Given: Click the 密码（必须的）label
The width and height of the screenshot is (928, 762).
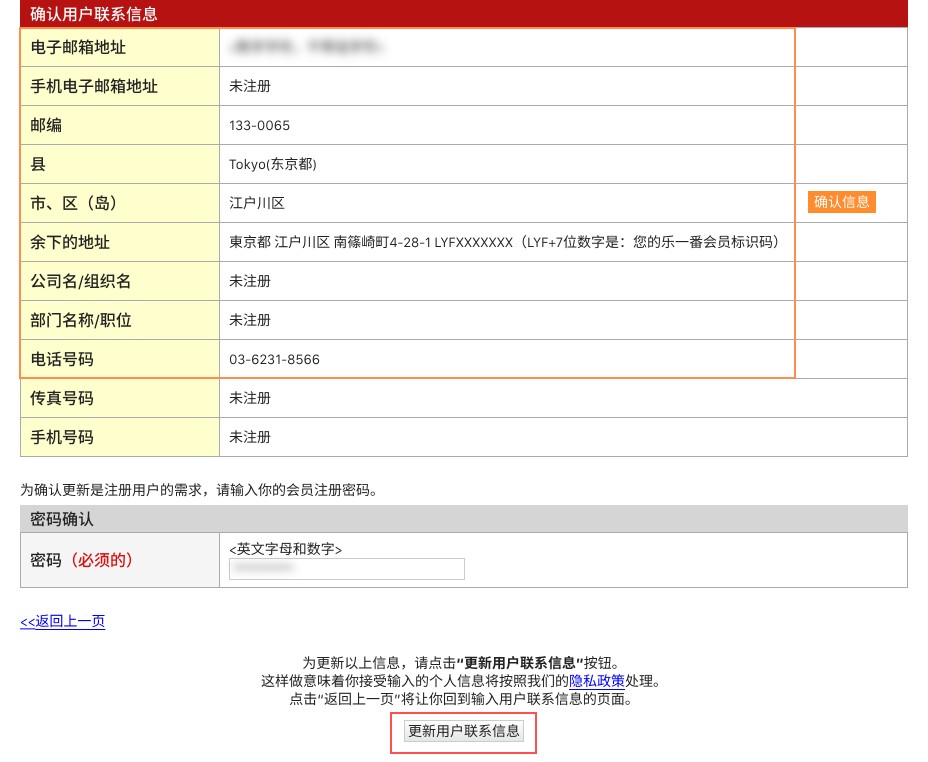Looking at the screenshot, I should 81,560.
